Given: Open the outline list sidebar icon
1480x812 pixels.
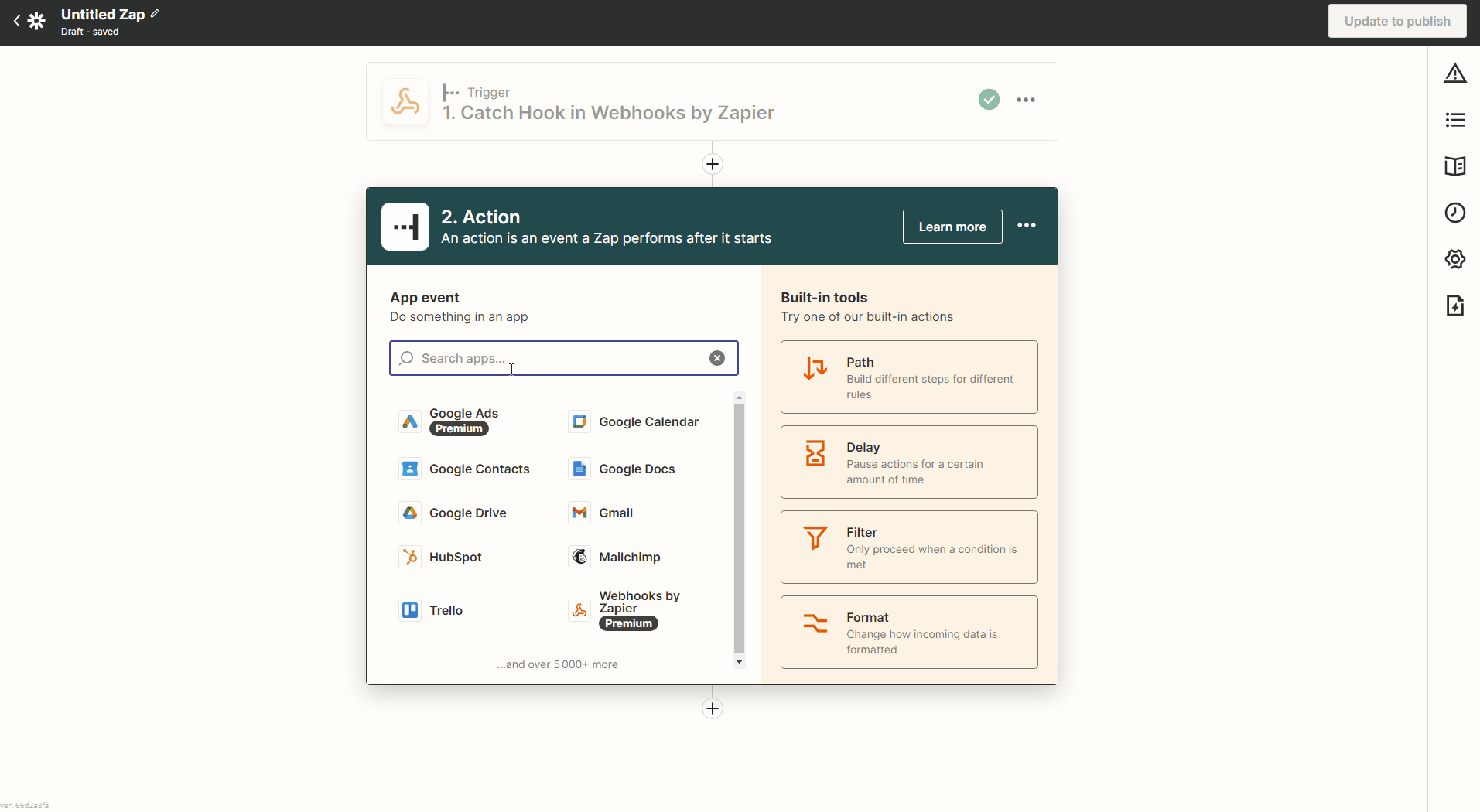Looking at the screenshot, I should 1455,120.
